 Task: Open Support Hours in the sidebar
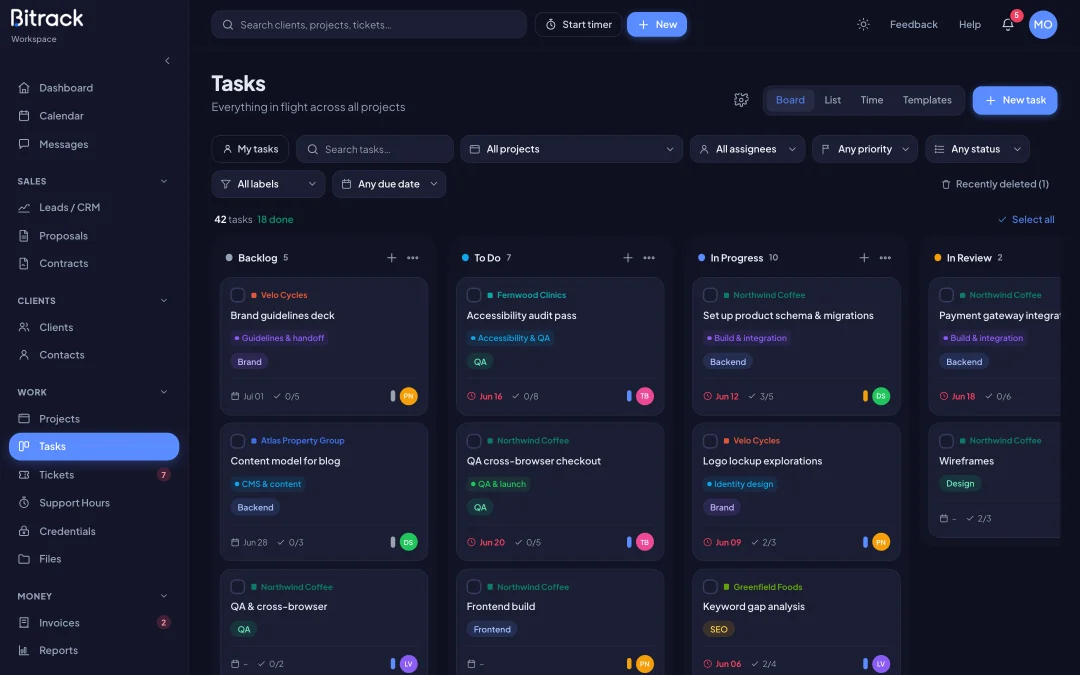[x=94, y=503]
